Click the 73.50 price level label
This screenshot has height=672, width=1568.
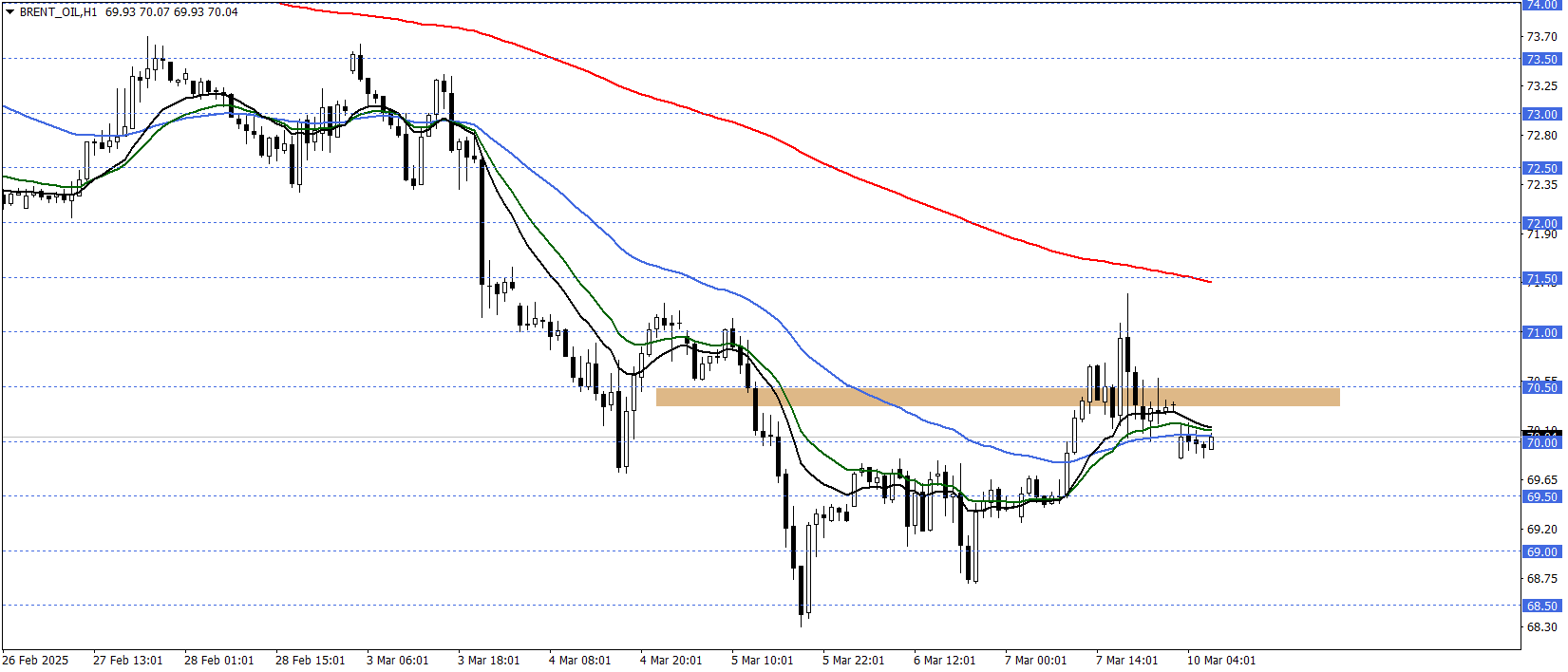point(1541,59)
